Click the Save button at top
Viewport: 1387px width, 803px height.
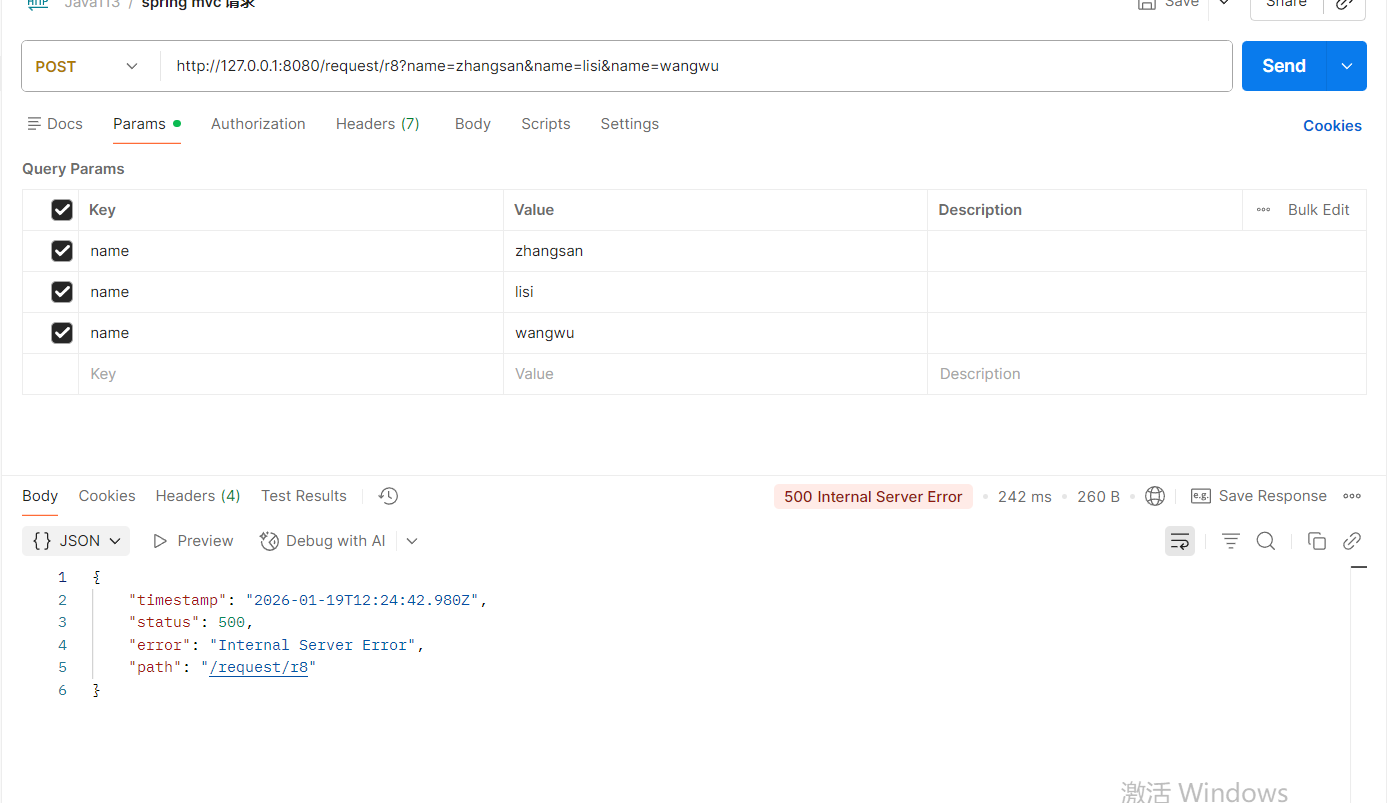click(x=1169, y=4)
